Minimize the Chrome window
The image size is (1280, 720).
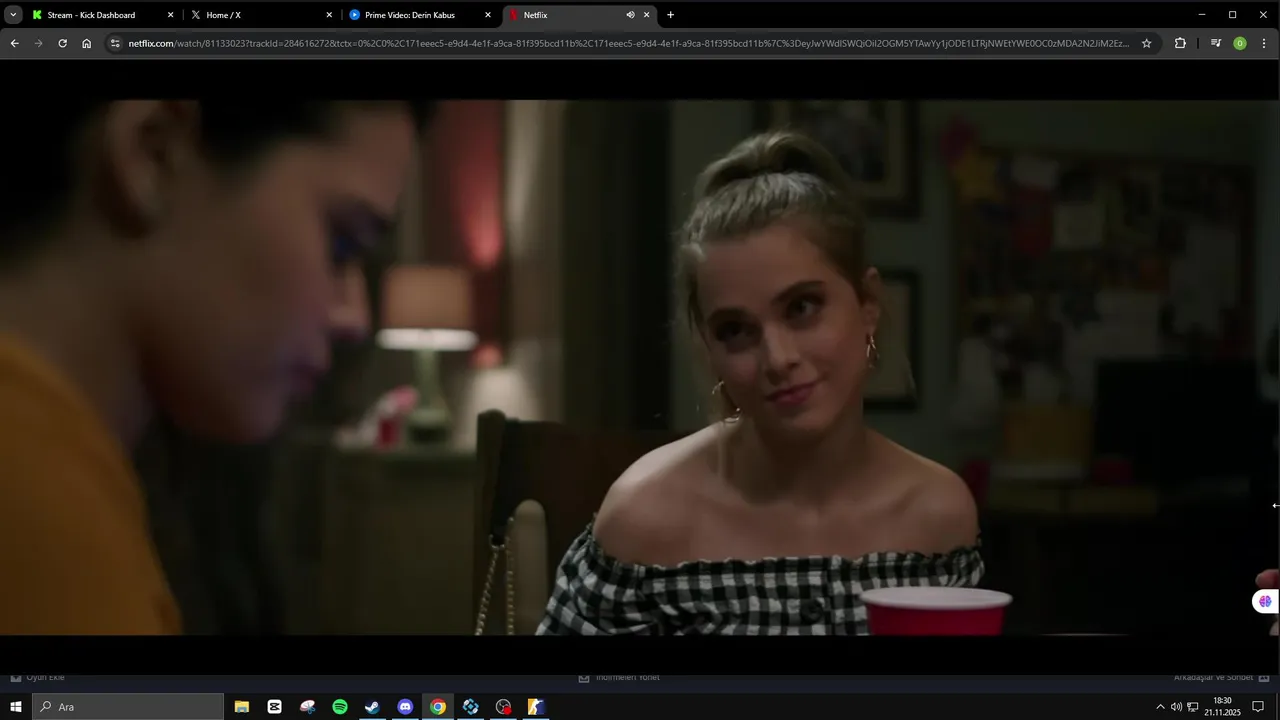point(1203,15)
